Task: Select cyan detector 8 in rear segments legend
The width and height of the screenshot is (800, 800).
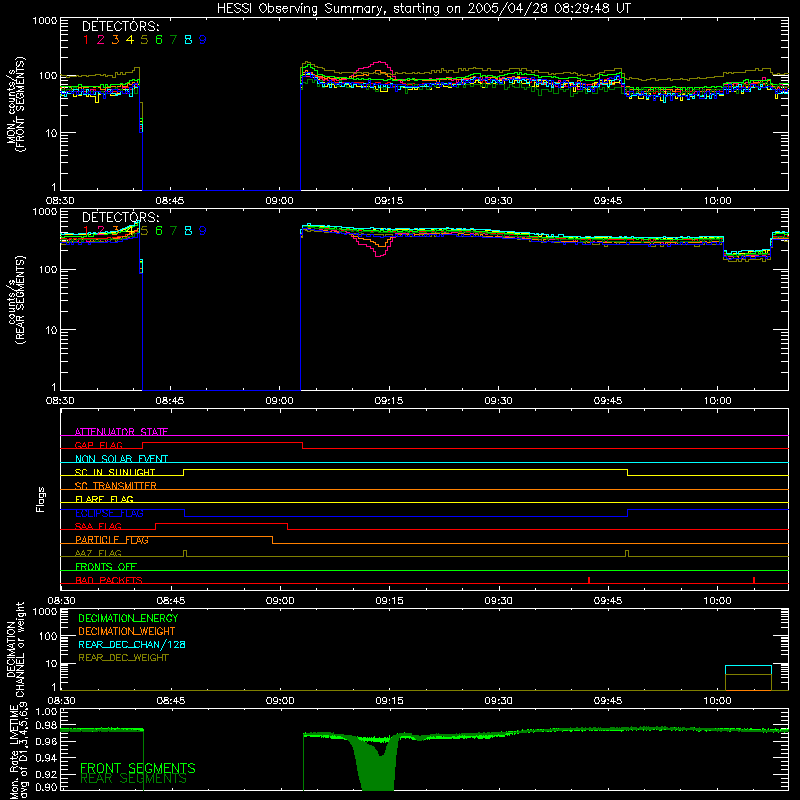Action: point(188,231)
